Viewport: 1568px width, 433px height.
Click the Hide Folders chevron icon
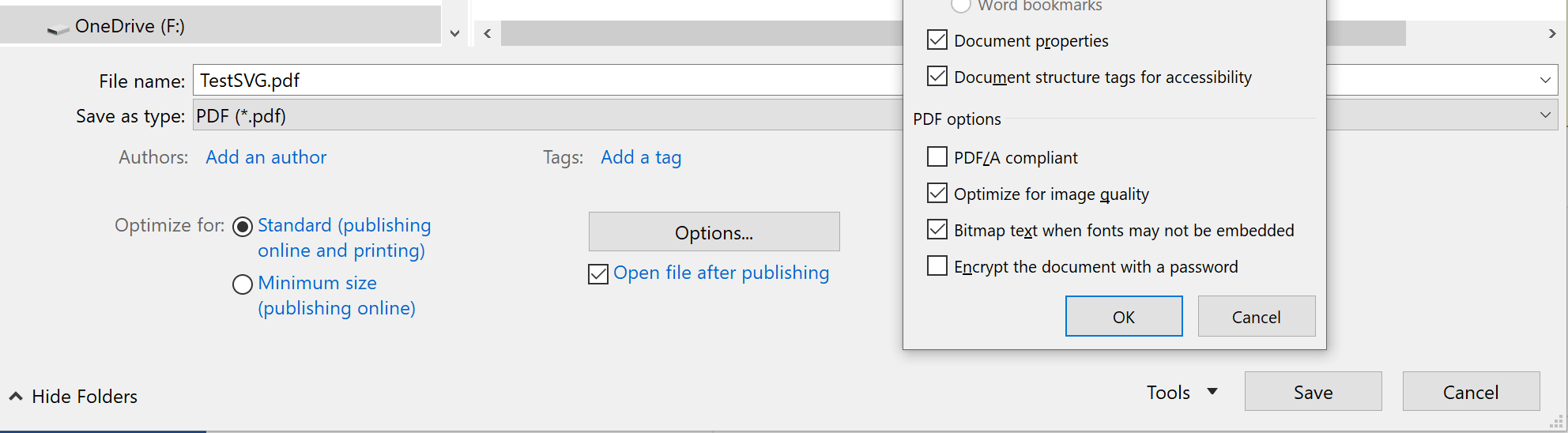[x=15, y=396]
